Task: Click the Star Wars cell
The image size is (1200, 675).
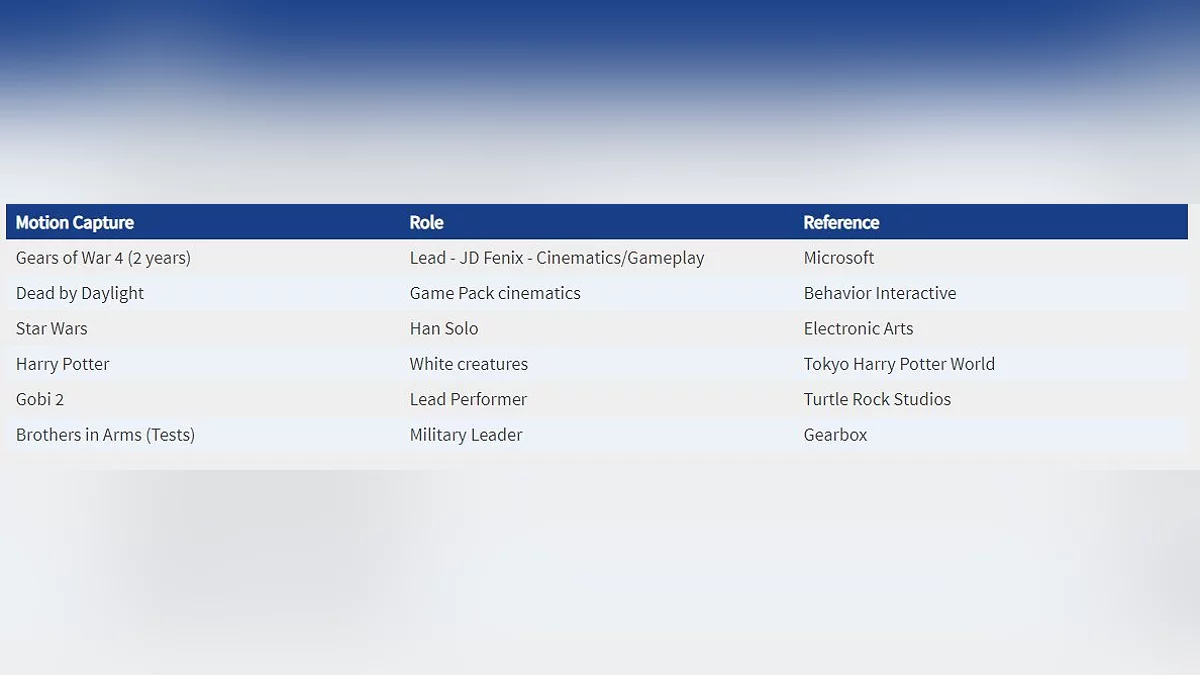Action: click(203, 328)
